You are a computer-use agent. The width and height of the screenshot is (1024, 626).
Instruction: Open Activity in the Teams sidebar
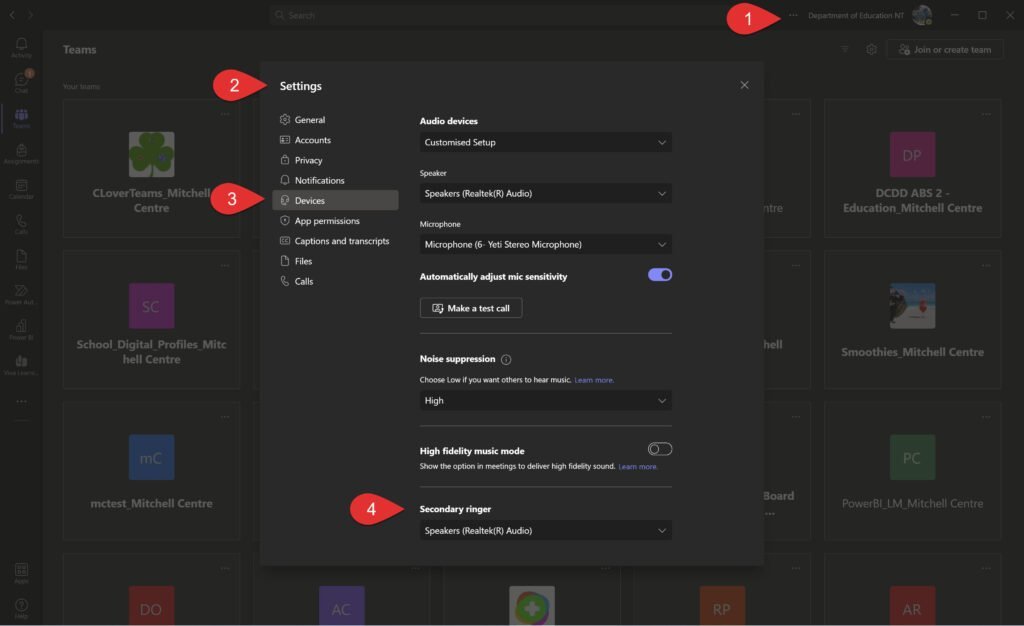(x=21, y=47)
